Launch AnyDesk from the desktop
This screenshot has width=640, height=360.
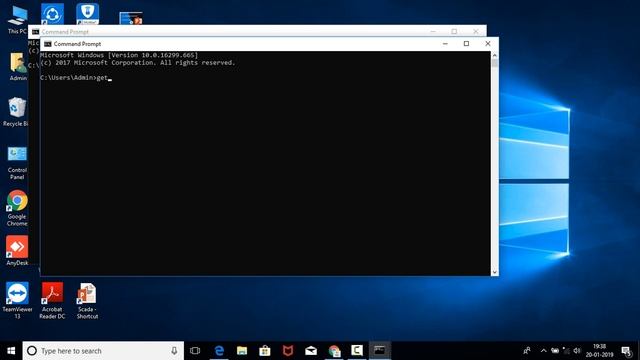pyautogui.click(x=17, y=250)
